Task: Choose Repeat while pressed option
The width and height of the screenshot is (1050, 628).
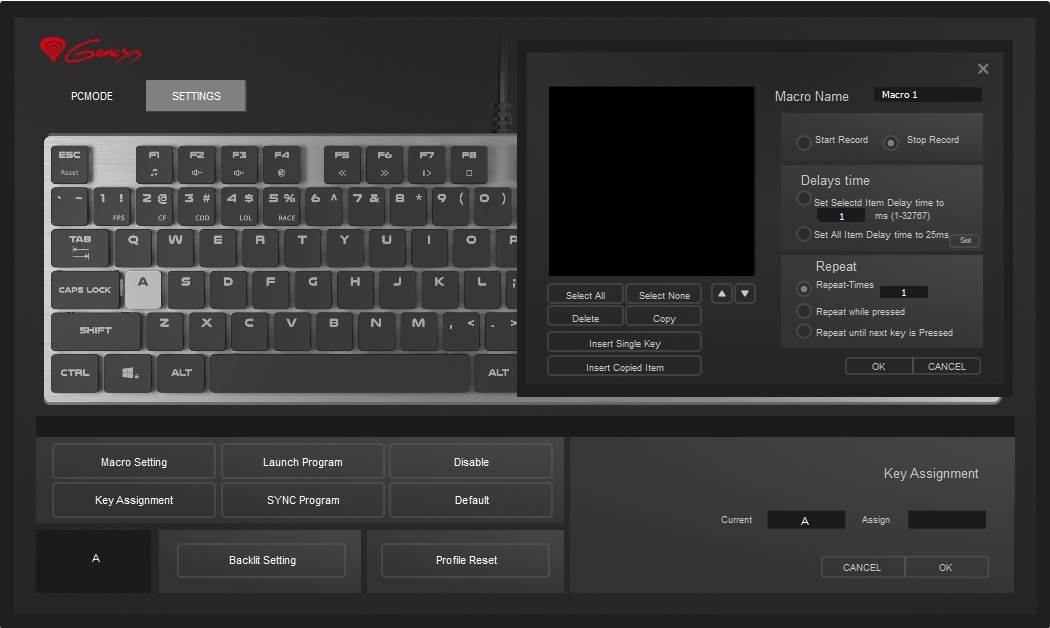Action: click(x=804, y=311)
